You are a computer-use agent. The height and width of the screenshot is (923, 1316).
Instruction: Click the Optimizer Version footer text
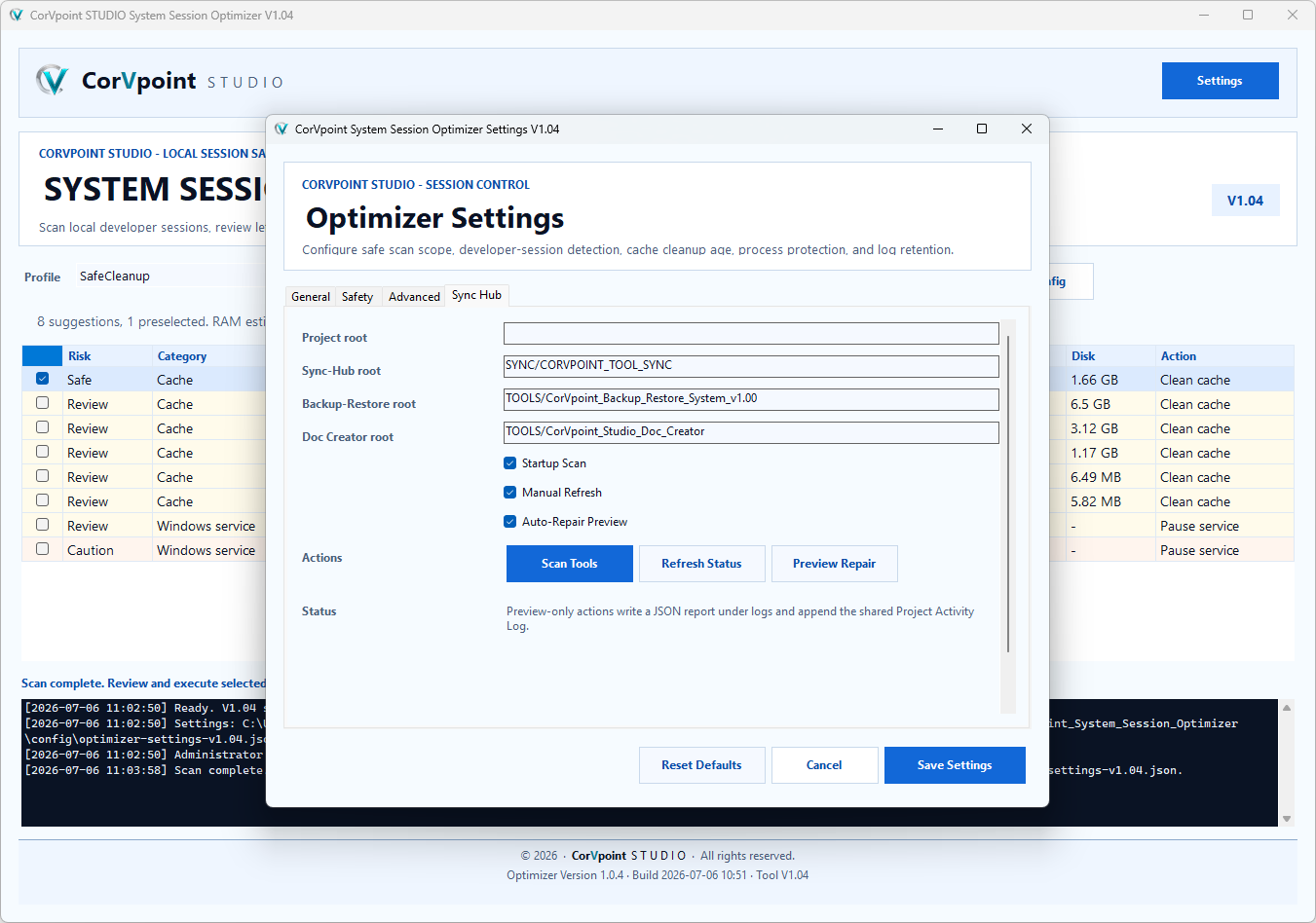[658, 875]
